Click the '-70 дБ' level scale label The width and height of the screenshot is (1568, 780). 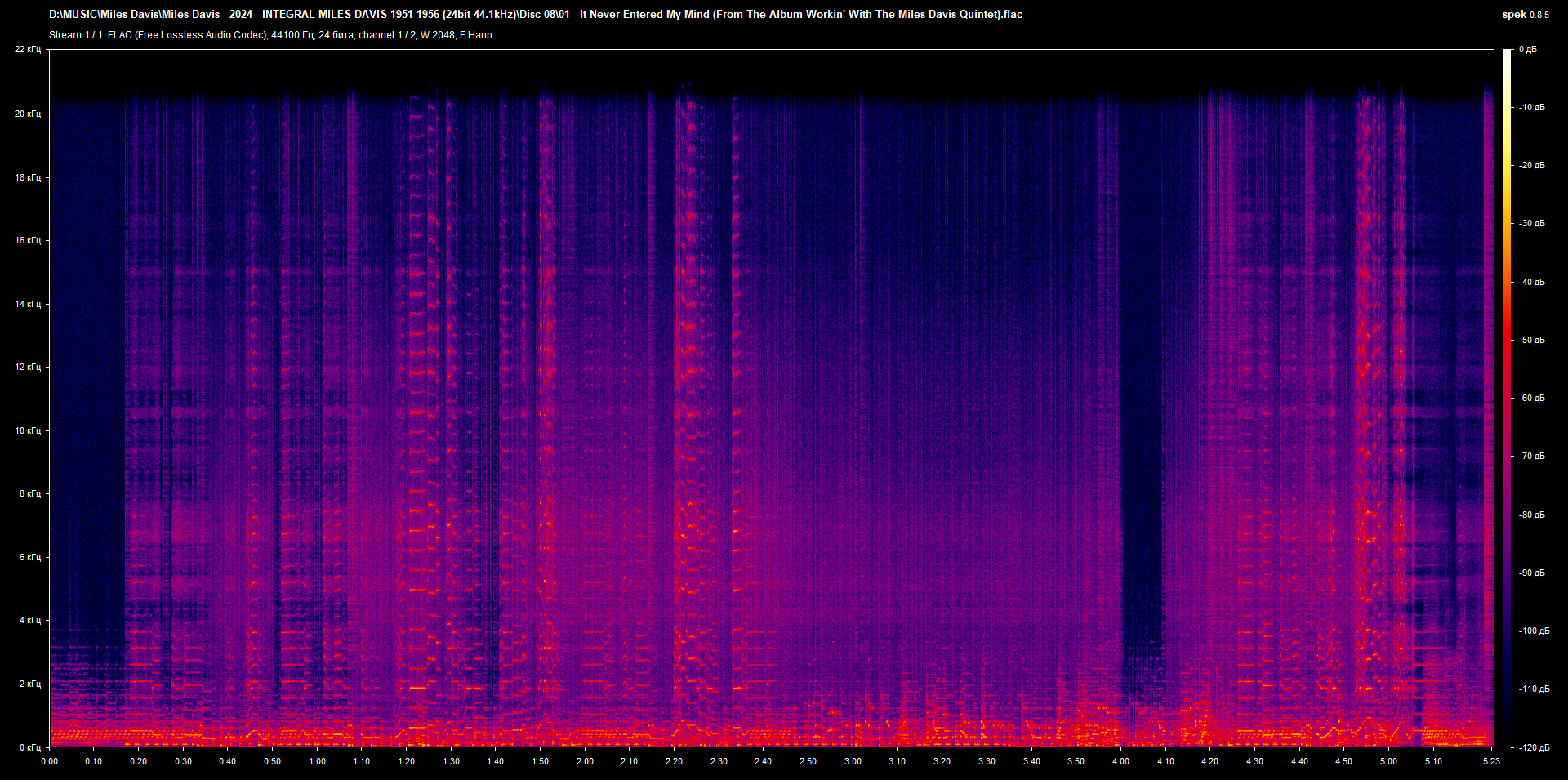pos(1532,457)
